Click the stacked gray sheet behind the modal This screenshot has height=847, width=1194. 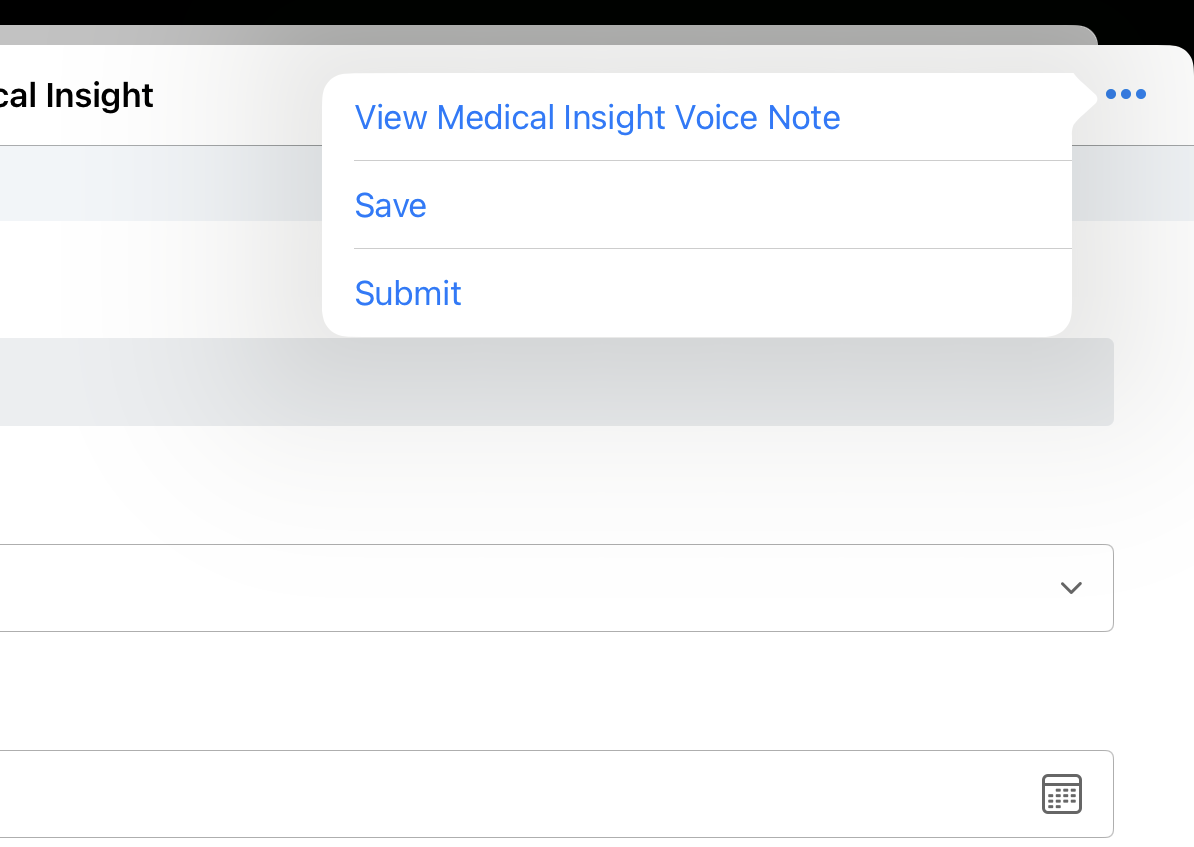[600, 35]
